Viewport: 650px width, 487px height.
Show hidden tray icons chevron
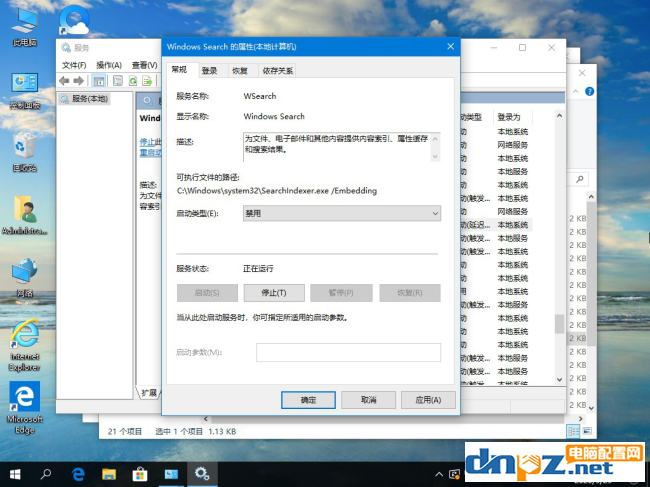[x=438, y=474]
